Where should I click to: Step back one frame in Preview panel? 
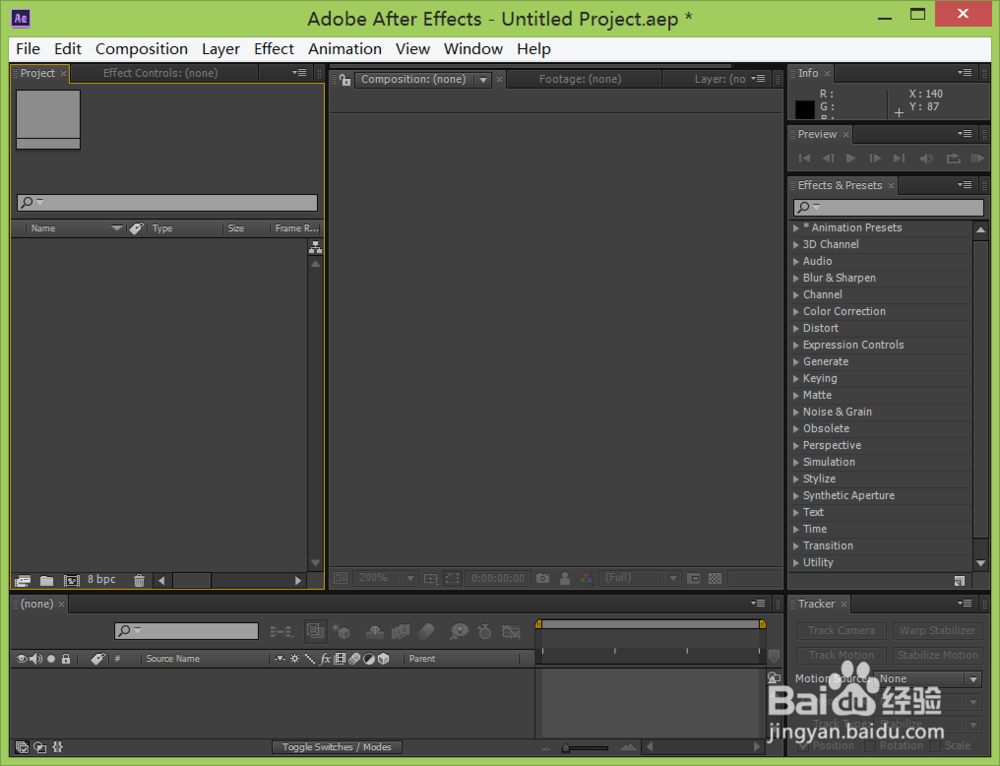click(x=828, y=158)
